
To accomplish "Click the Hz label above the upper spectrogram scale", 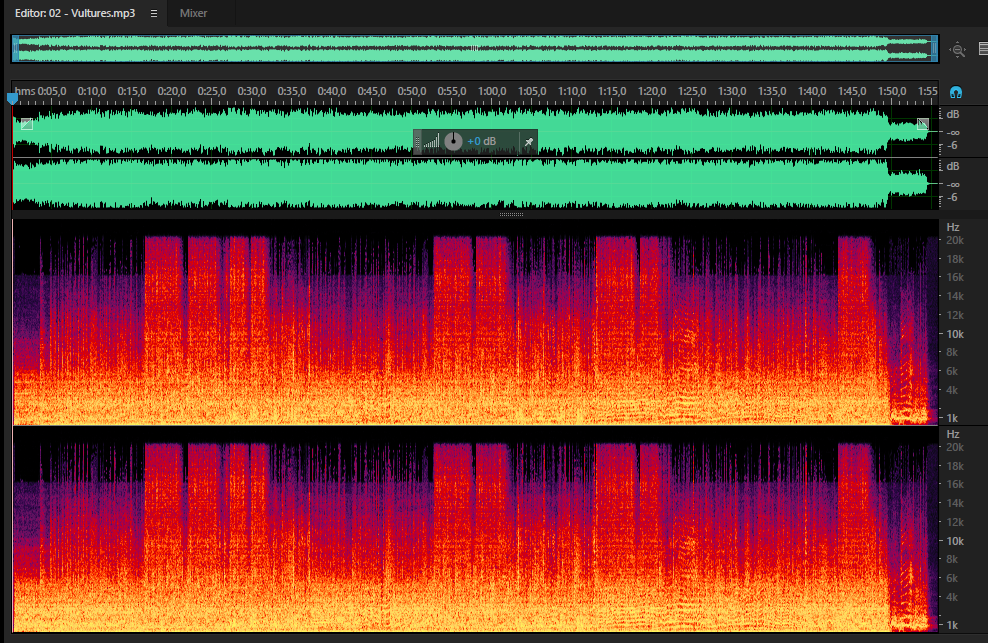I will tap(953, 227).
